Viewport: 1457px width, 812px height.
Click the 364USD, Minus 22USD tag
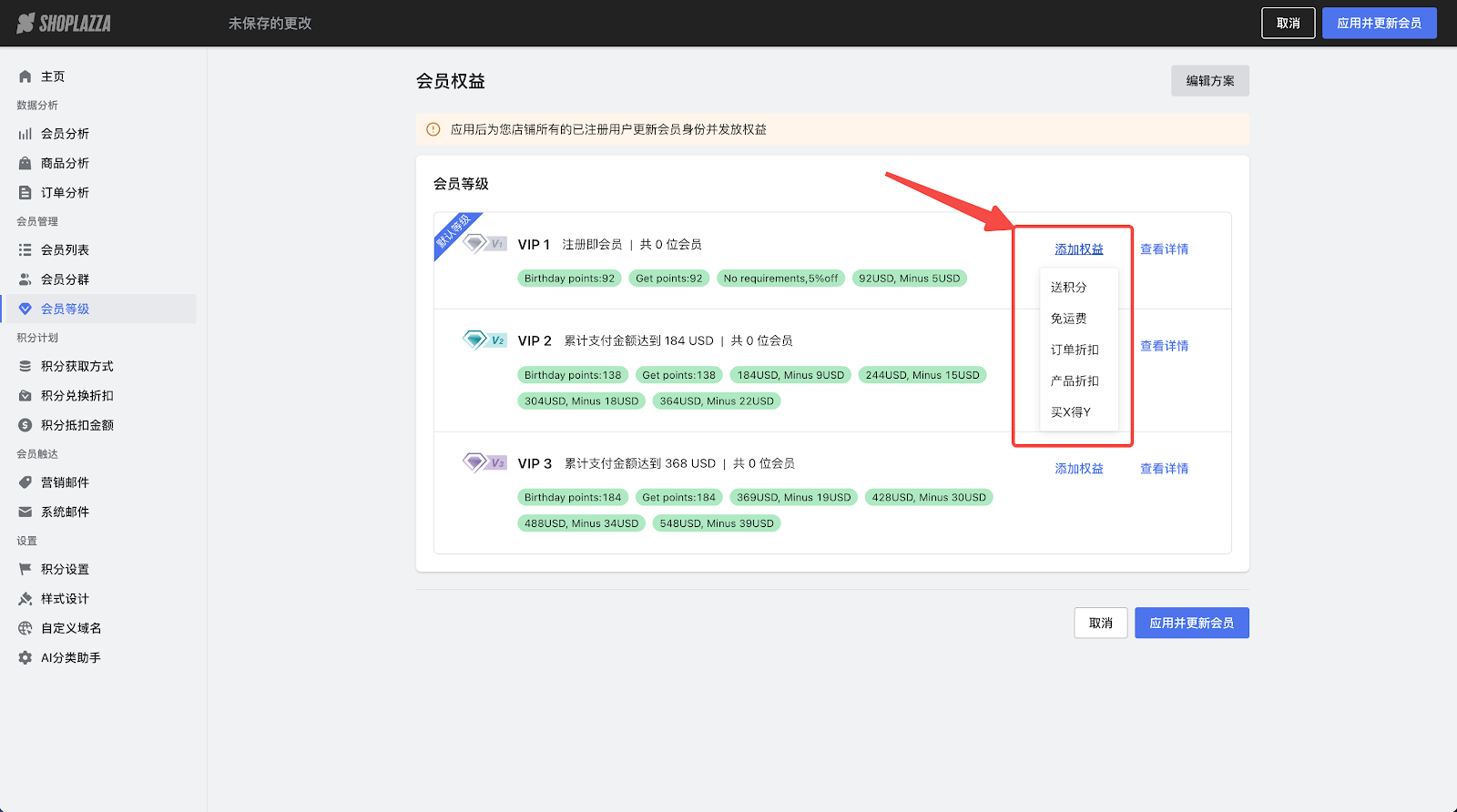tap(717, 401)
